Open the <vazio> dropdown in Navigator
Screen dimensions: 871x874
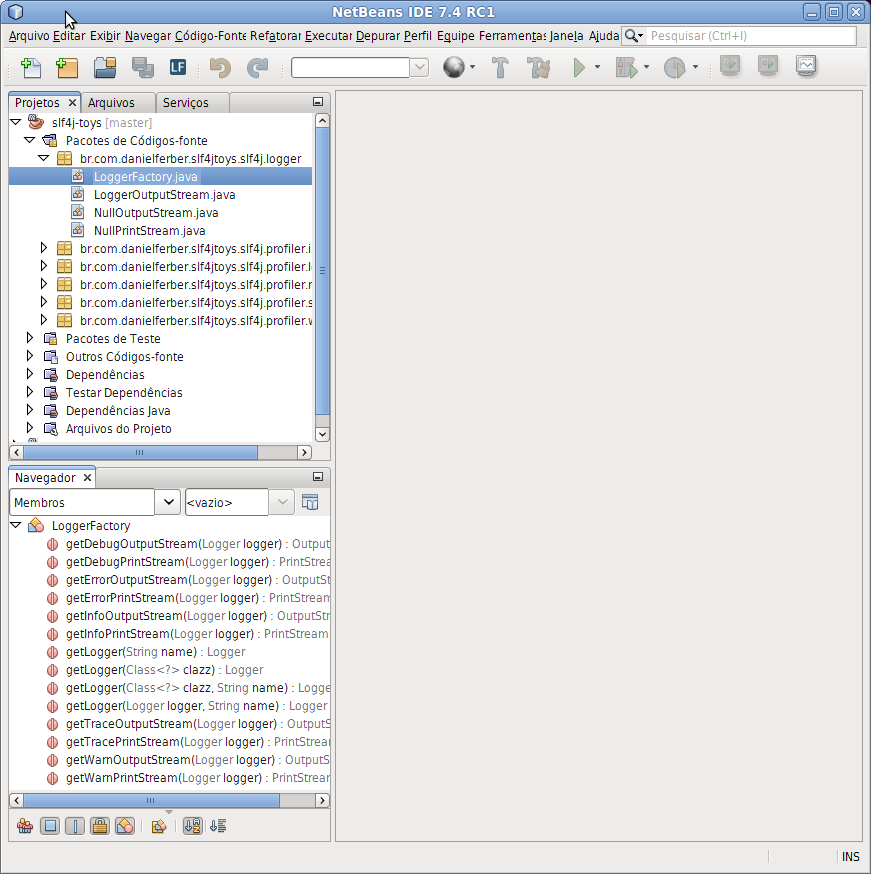click(x=283, y=502)
